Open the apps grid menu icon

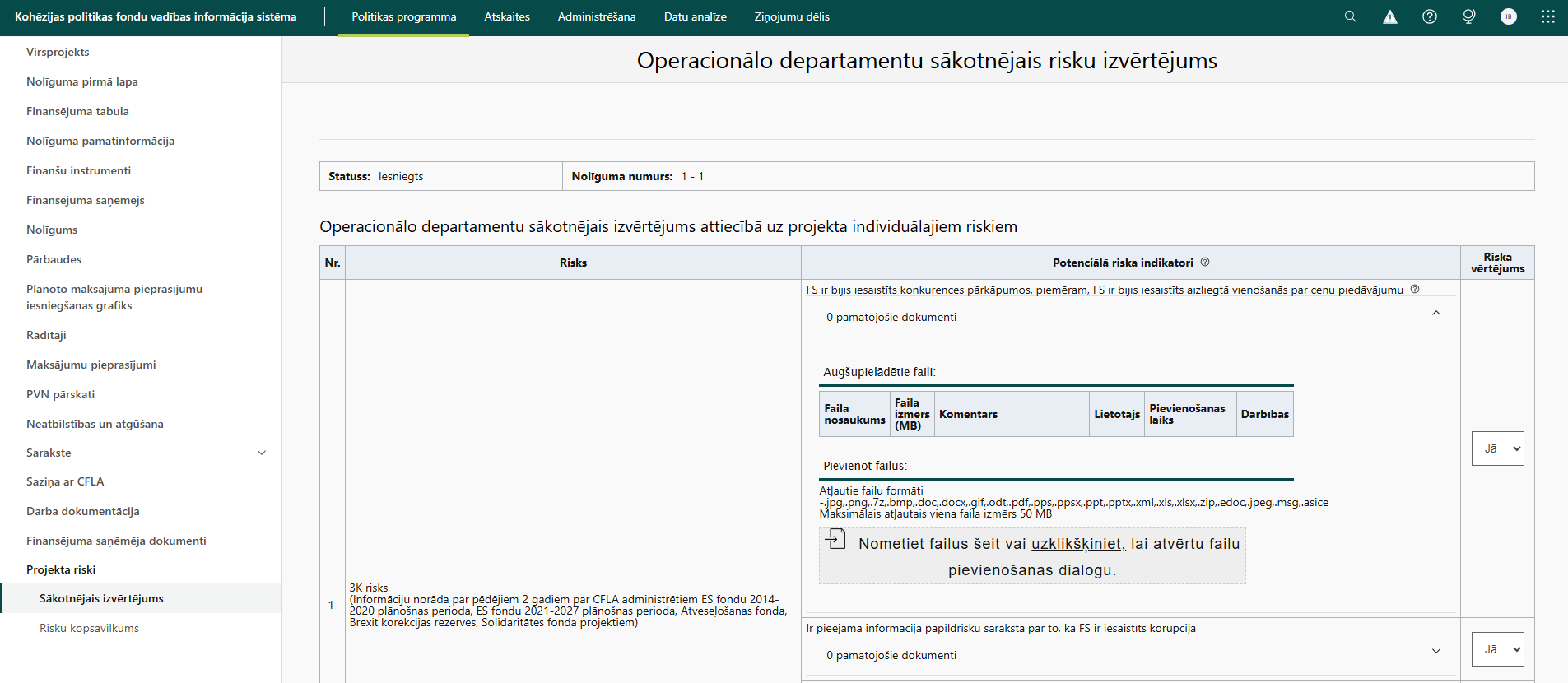click(x=1548, y=16)
